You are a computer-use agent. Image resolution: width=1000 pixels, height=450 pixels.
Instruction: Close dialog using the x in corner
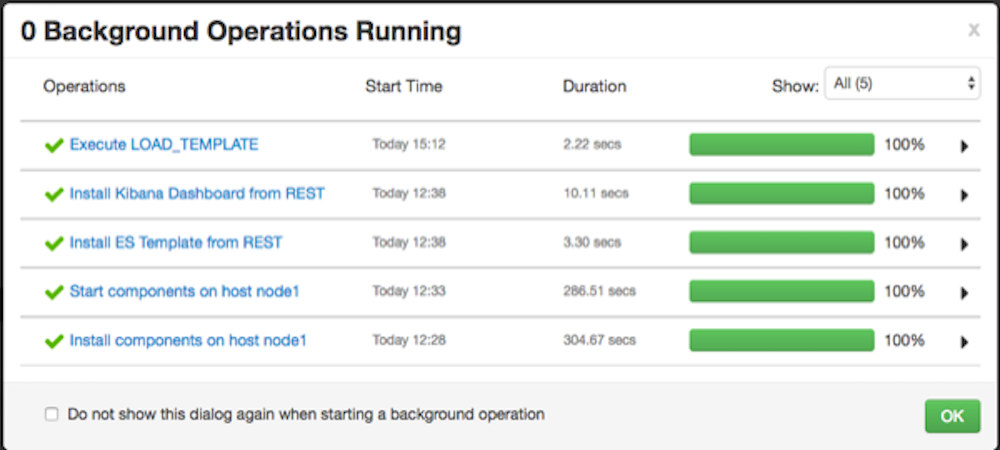click(x=974, y=30)
